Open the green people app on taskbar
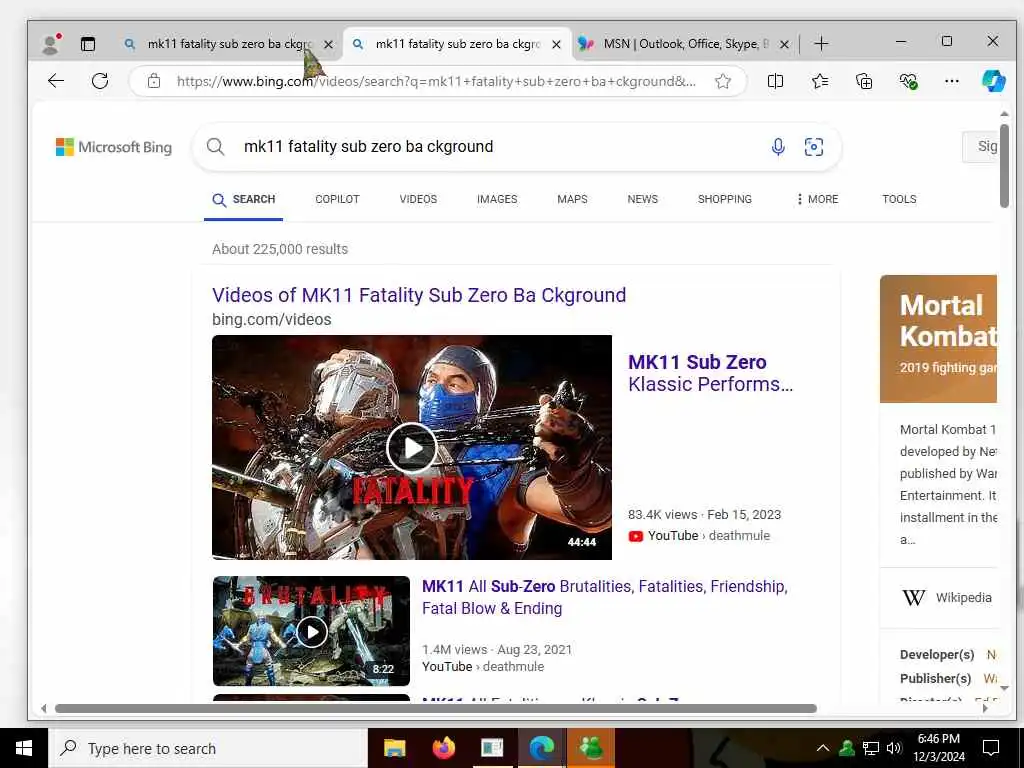Viewport: 1024px width, 768px height. 590,748
